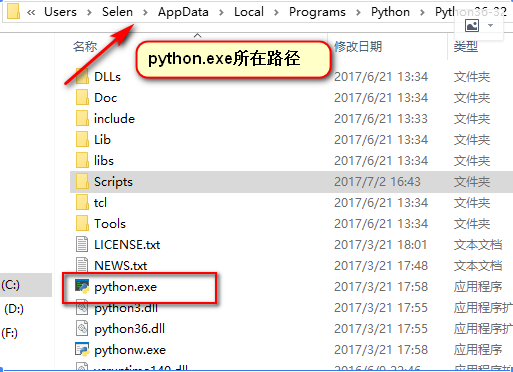Click the picture view icon button
This screenshot has width=513, height=372.
[472, 26]
